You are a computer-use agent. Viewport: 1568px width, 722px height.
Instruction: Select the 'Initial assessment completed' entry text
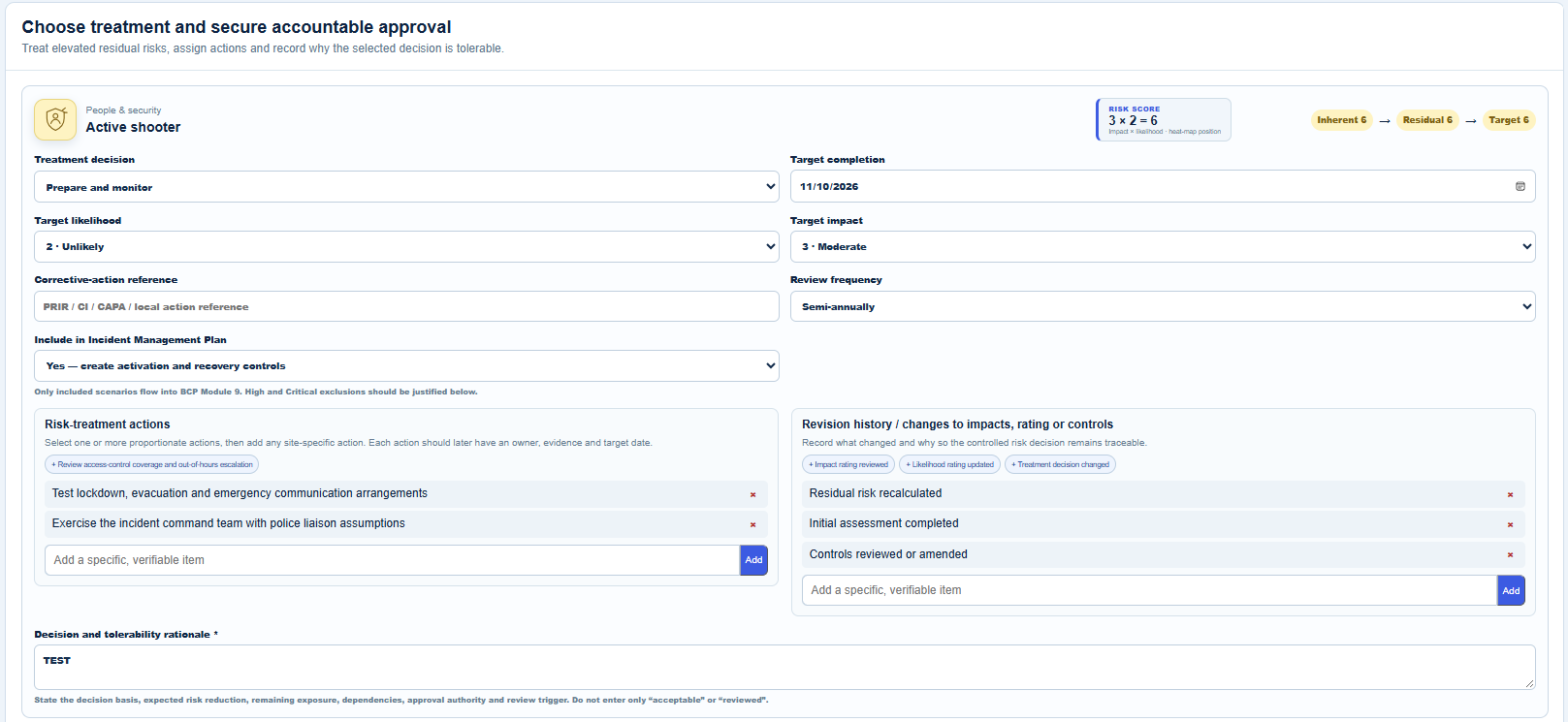tap(883, 523)
